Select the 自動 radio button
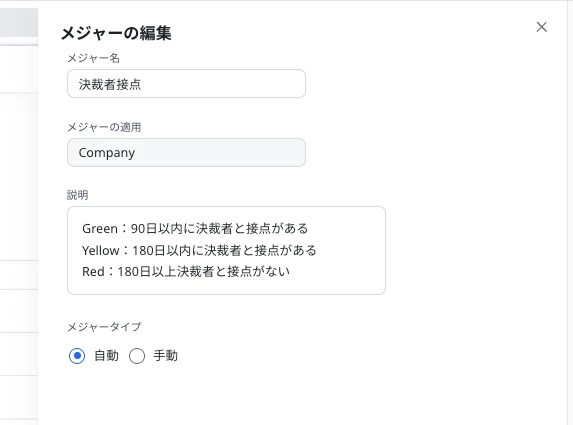This screenshot has height=425, width=573. coord(77,356)
